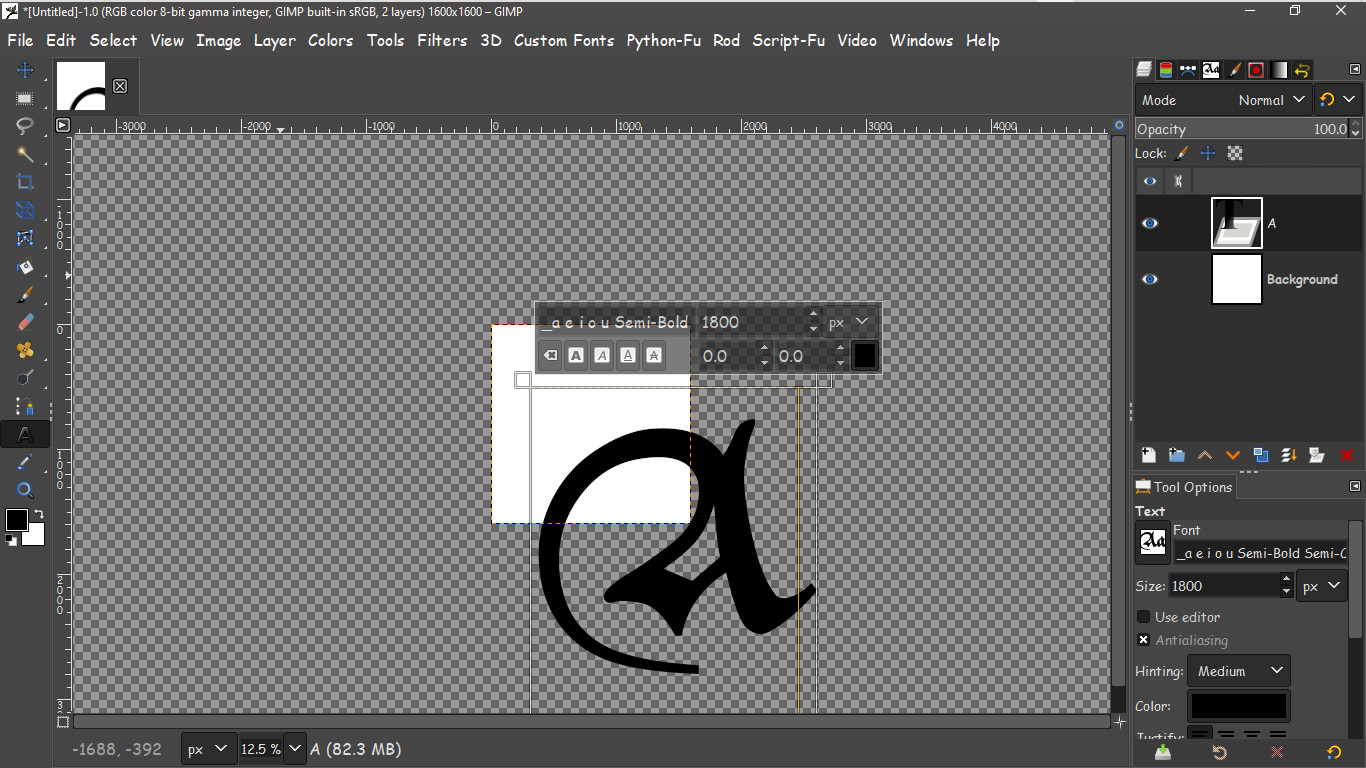The width and height of the screenshot is (1366, 768).
Task: Select the Eraser tool
Action: pyautogui.click(x=25, y=322)
